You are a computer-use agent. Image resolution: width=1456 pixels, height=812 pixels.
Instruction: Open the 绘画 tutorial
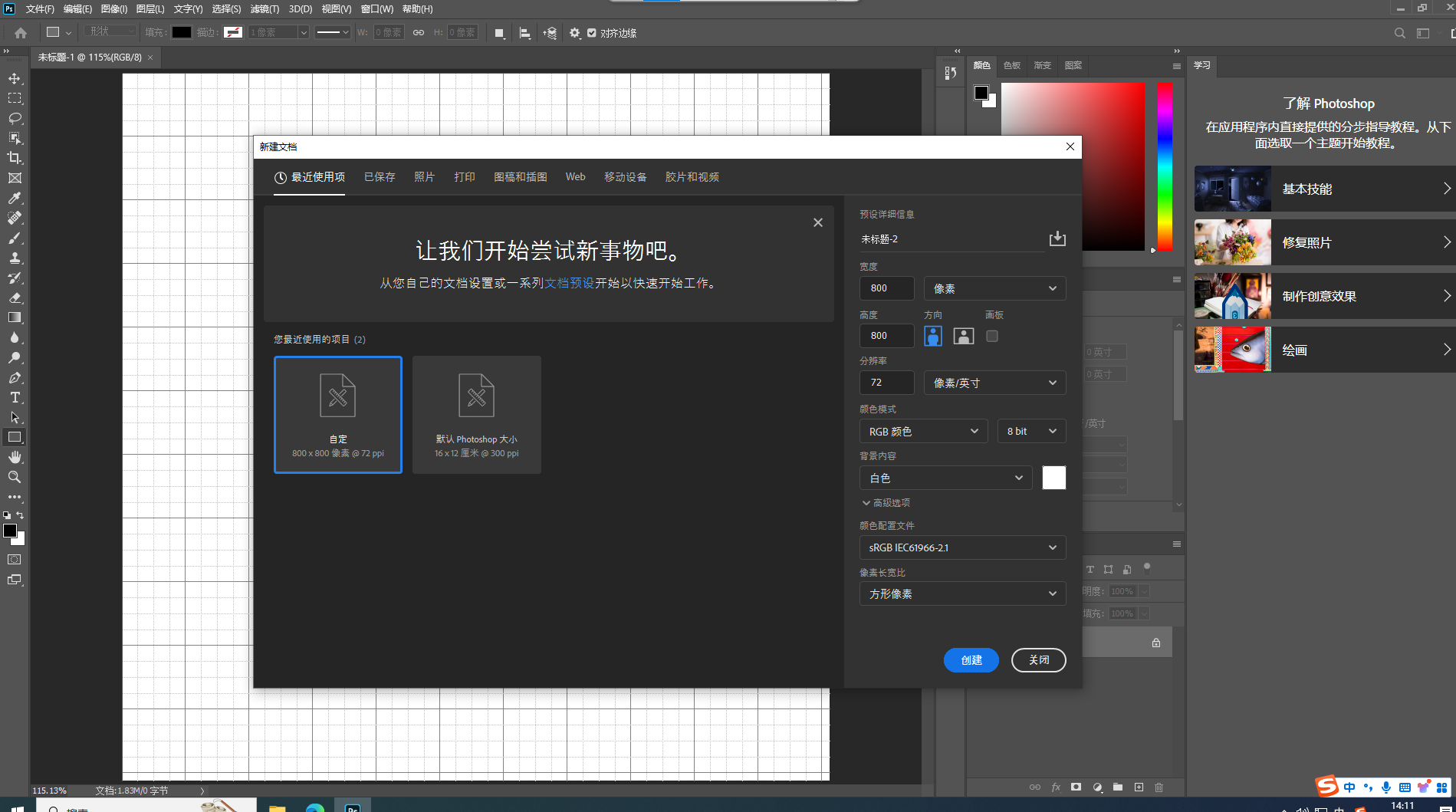click(1325, 350)
